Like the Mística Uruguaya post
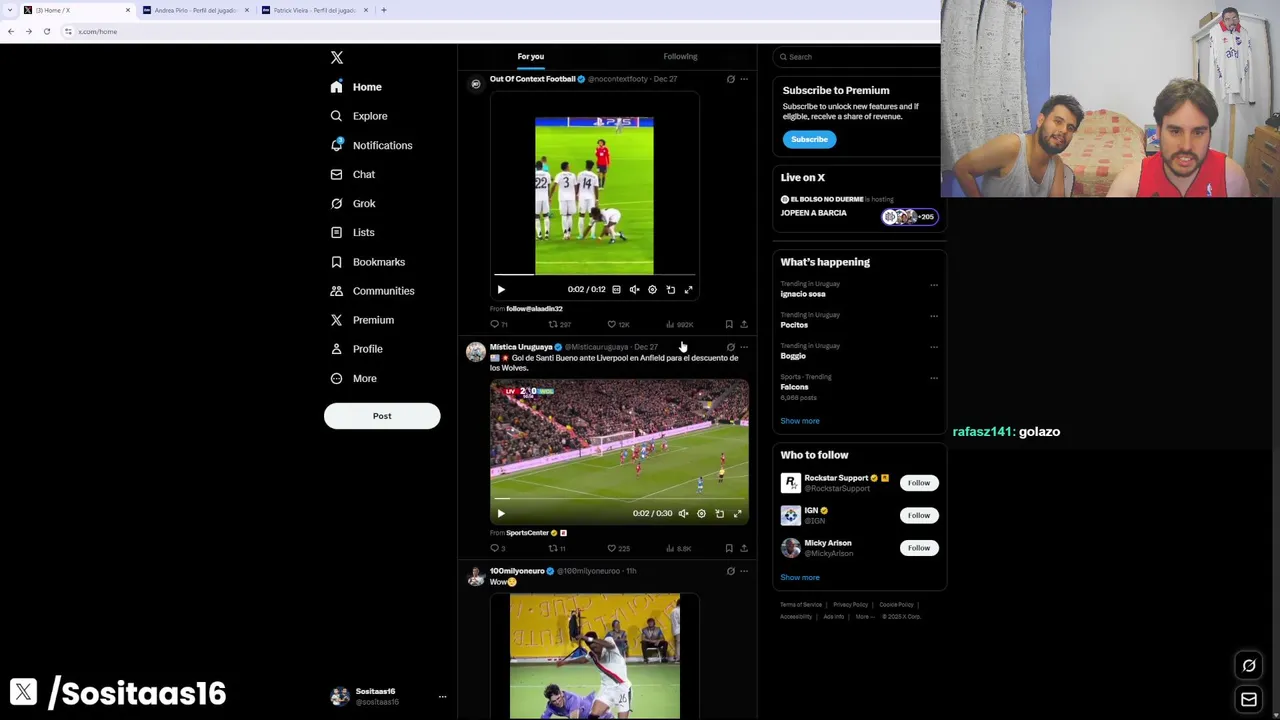This screenshot has height=720, width=1280. click(x=618, y=548)
